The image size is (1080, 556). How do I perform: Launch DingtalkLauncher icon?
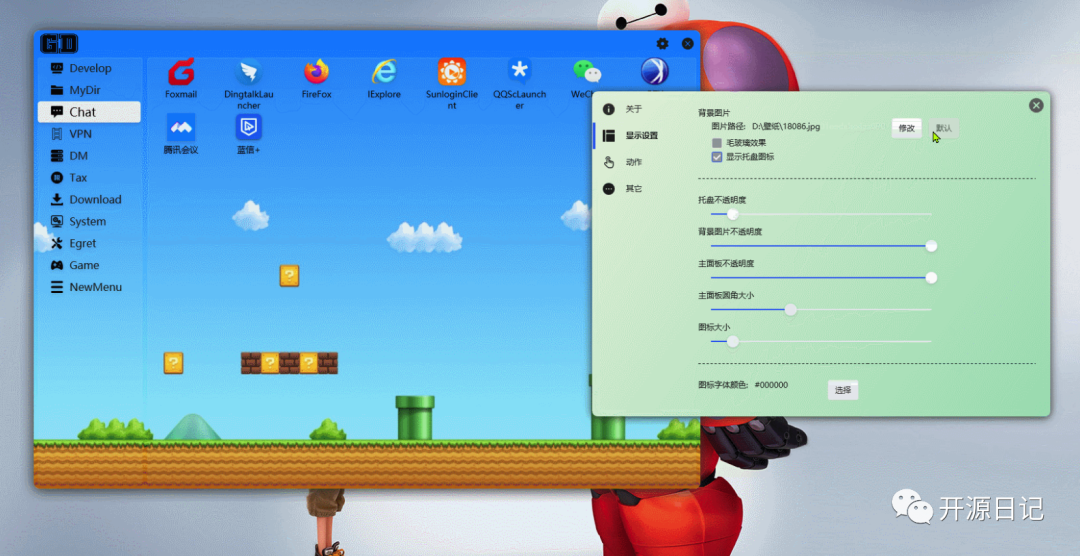point(248,72)
